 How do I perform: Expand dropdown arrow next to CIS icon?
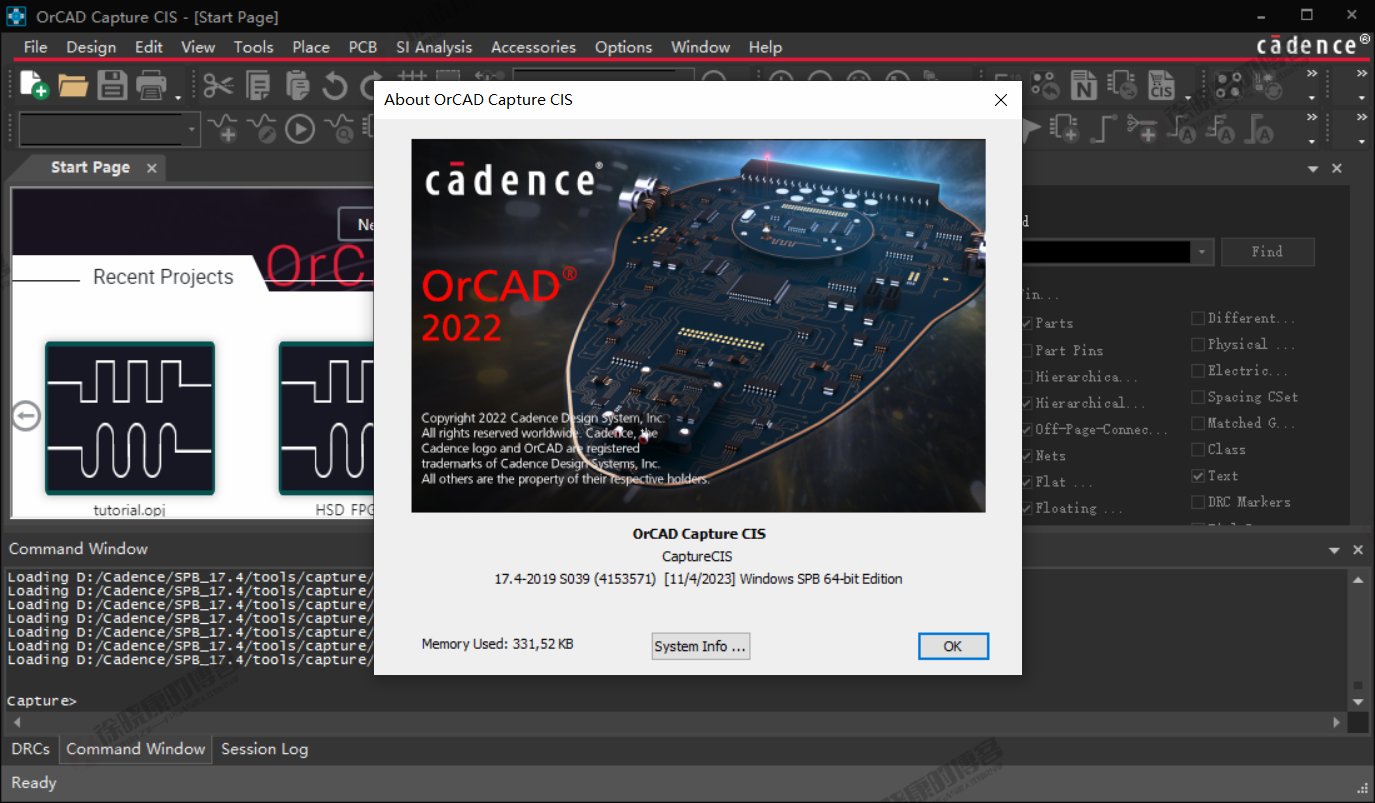pos(1188,97)
